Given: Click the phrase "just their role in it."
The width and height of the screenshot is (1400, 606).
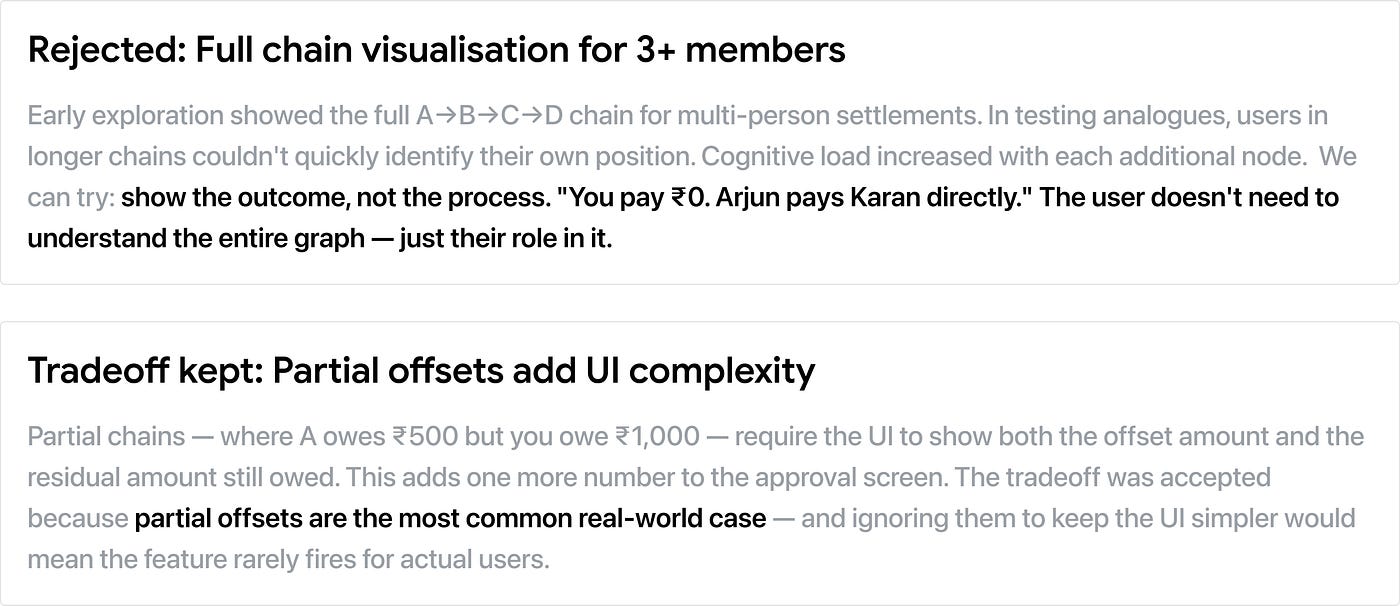Looking at the screenshot, I should pos(505,239).
